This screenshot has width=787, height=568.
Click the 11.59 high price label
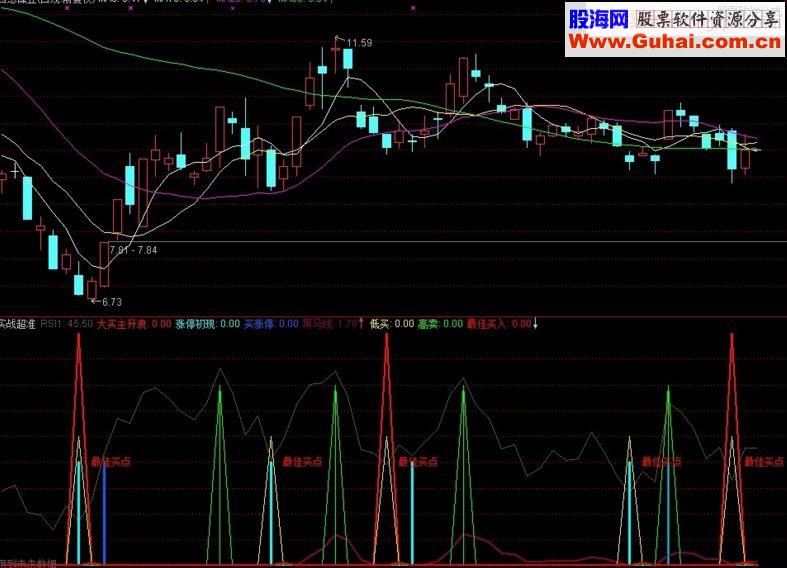359,43
